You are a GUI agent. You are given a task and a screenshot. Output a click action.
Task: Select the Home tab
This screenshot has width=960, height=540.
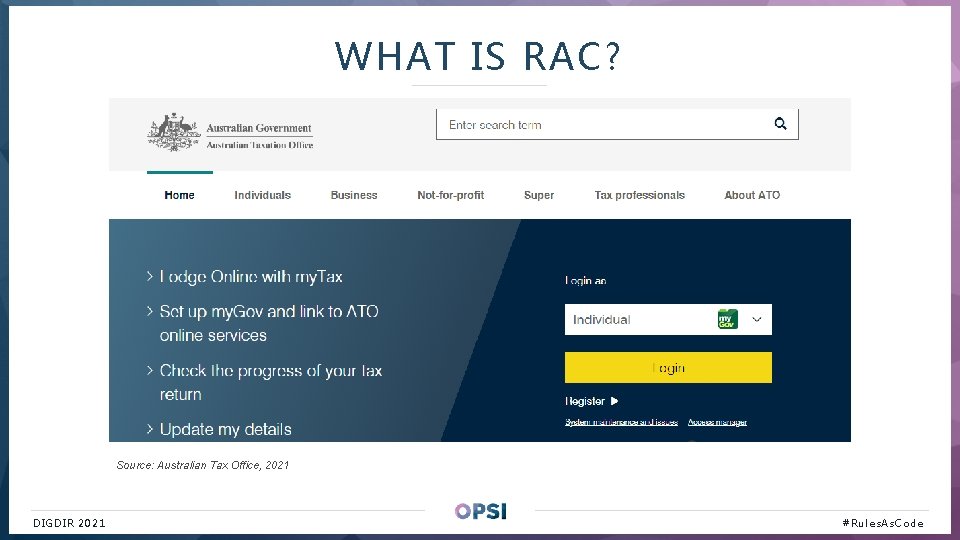click(179, 195)
